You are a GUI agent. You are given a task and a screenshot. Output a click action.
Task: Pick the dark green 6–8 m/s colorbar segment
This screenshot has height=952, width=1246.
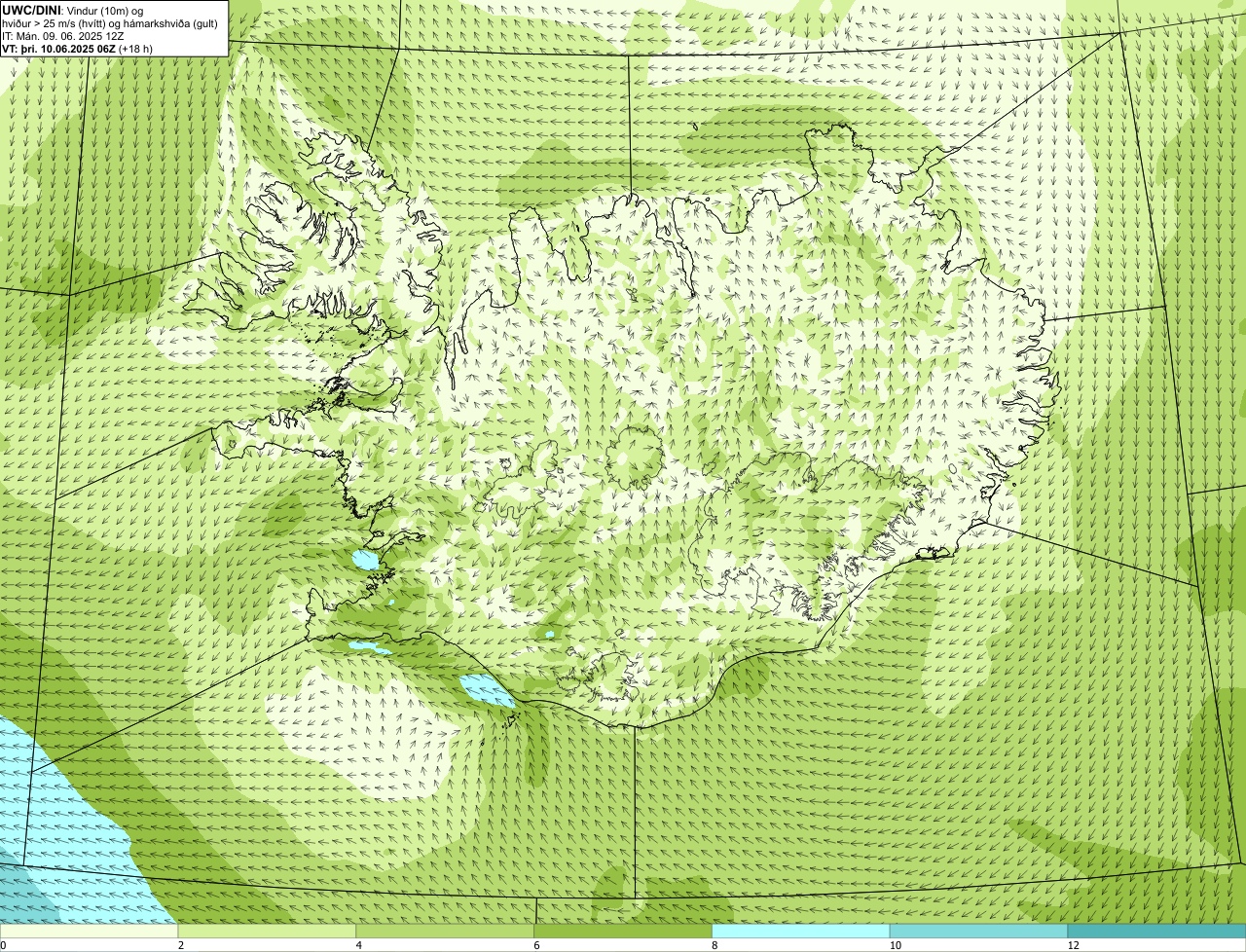[623, 932]
